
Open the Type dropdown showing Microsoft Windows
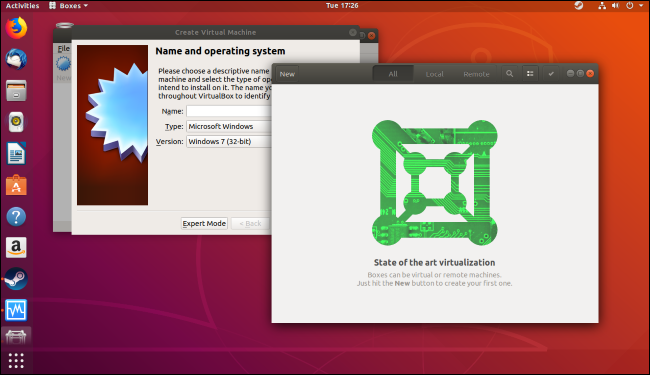(229, 126)
